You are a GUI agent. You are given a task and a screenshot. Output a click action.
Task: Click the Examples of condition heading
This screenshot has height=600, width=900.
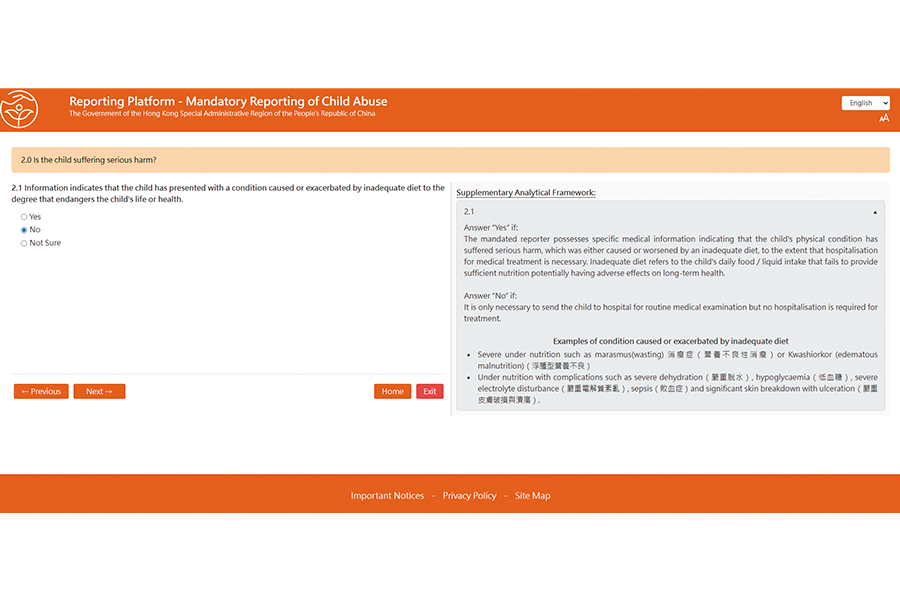pyautogui.click(x=670, y=341)
